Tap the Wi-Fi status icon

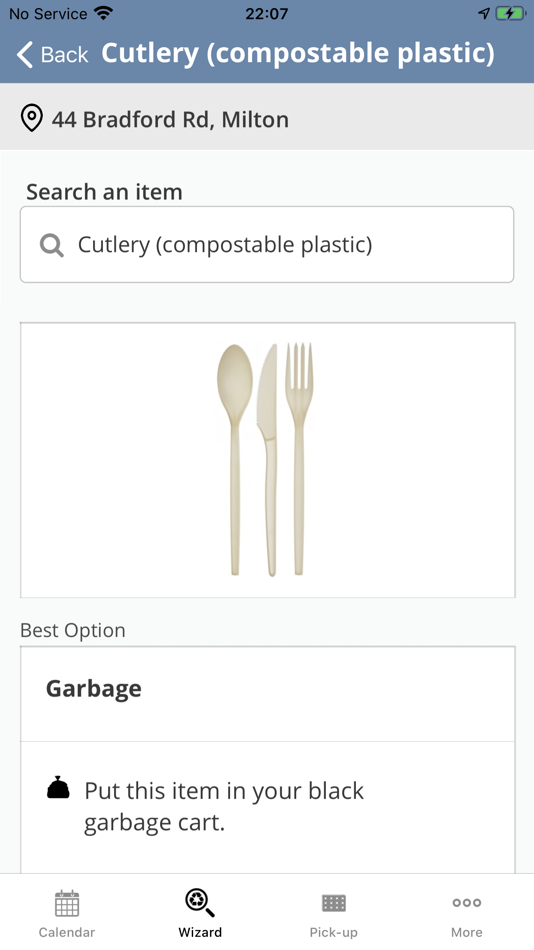pos(104,13)
